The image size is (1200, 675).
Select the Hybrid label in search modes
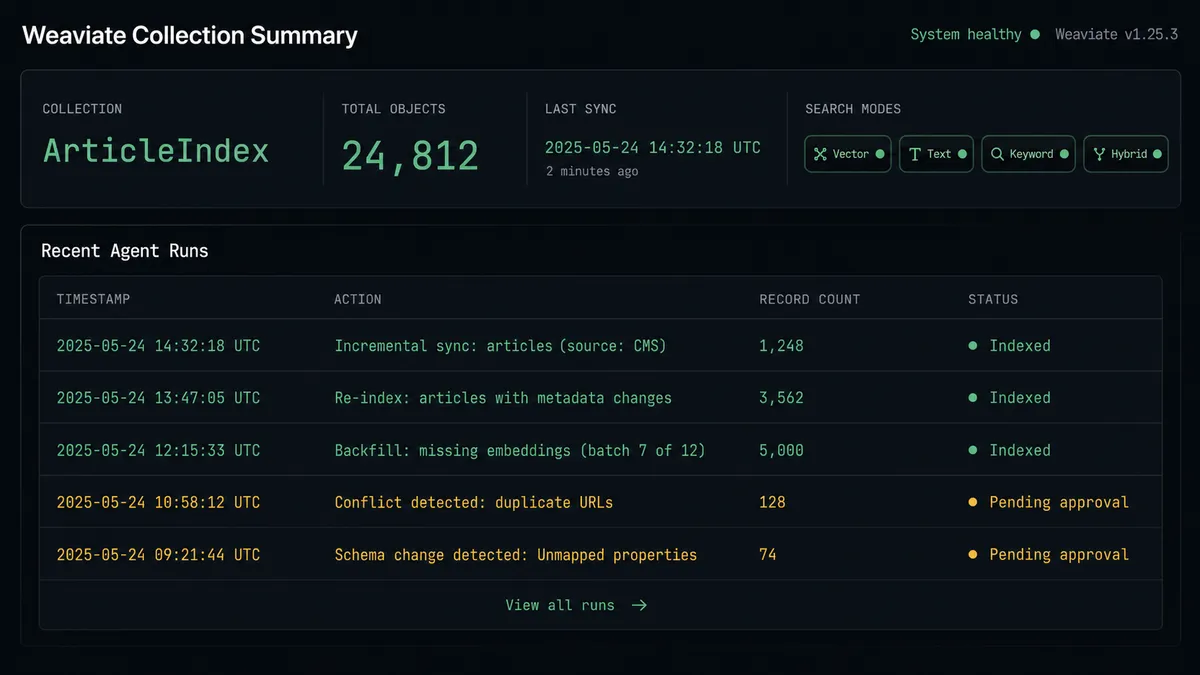point(1129,154)
